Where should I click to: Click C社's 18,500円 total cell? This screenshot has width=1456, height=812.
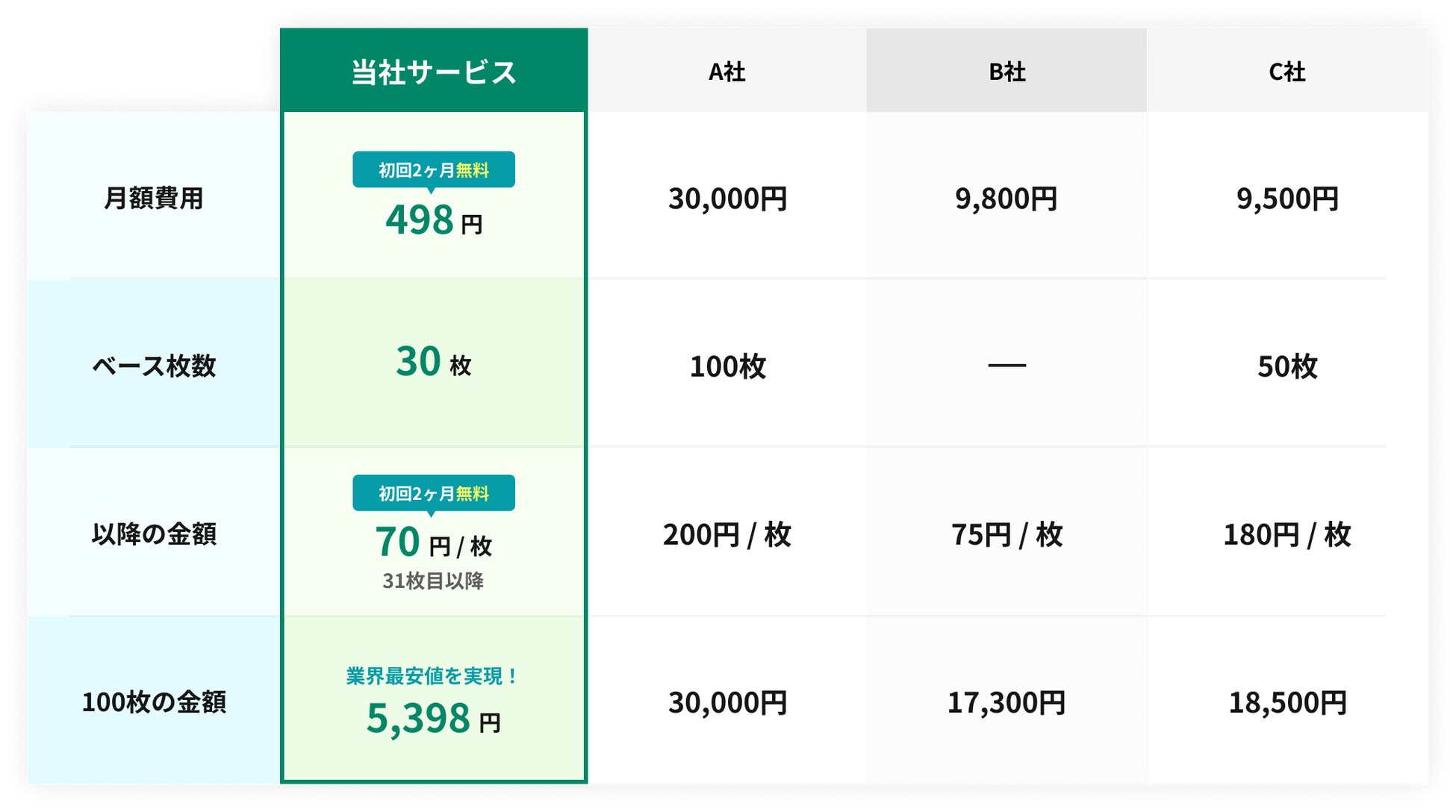[x=1287, y=703]
